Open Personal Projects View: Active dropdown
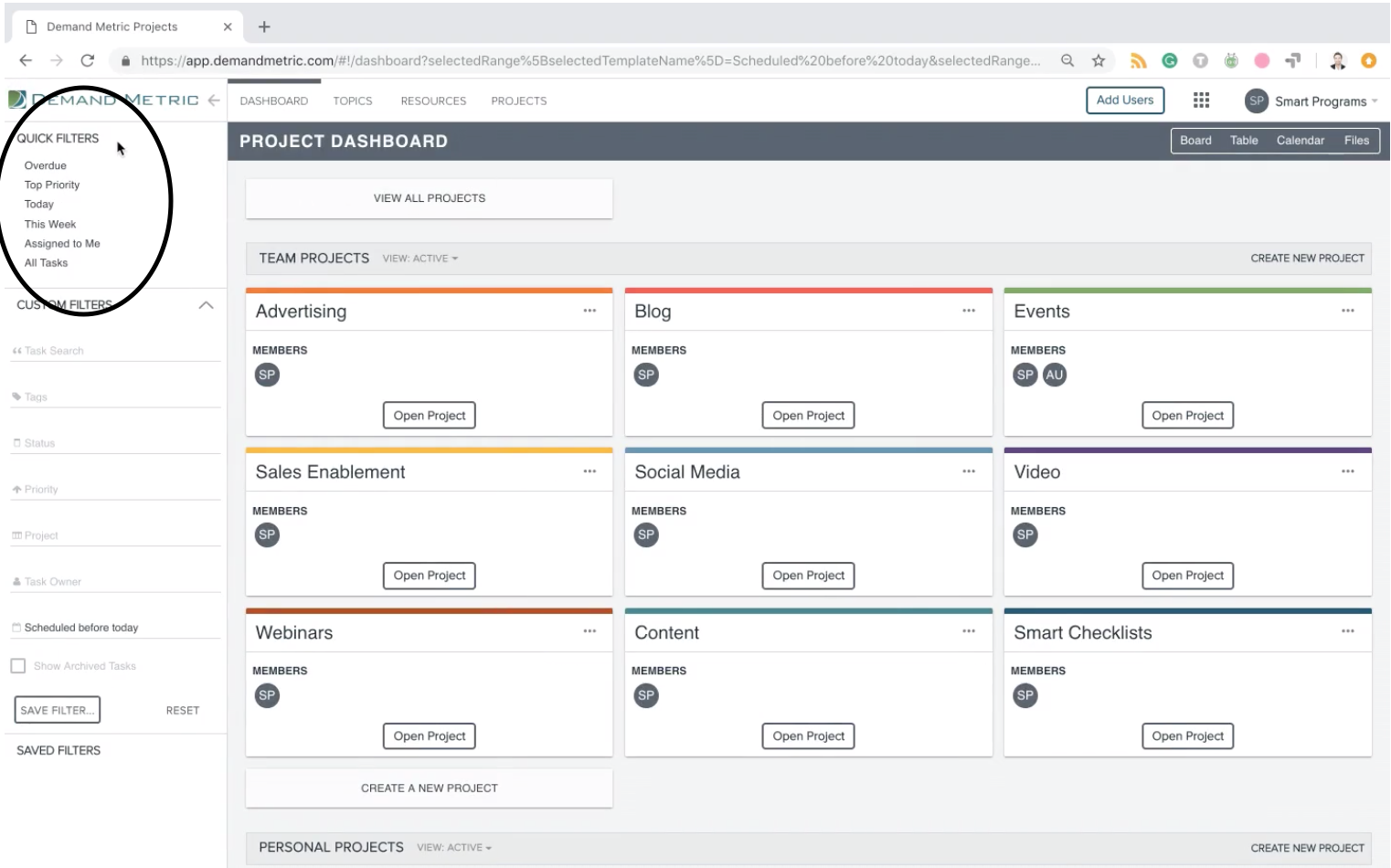Viewport: 1391px width, 868px height. [454, 848]
